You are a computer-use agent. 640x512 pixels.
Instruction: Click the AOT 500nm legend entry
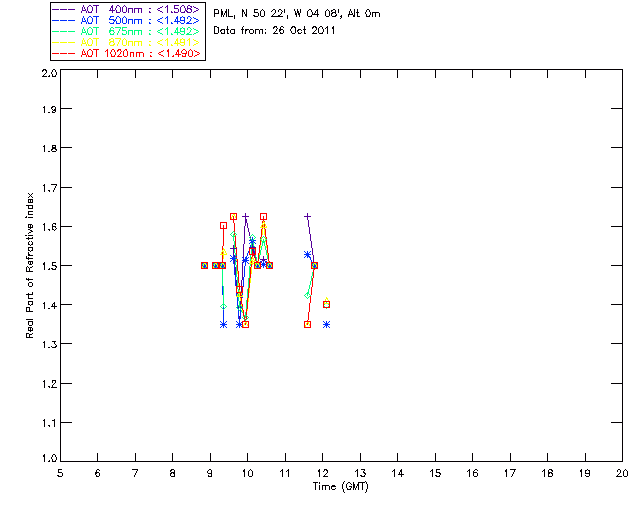[x=127, y=20]
